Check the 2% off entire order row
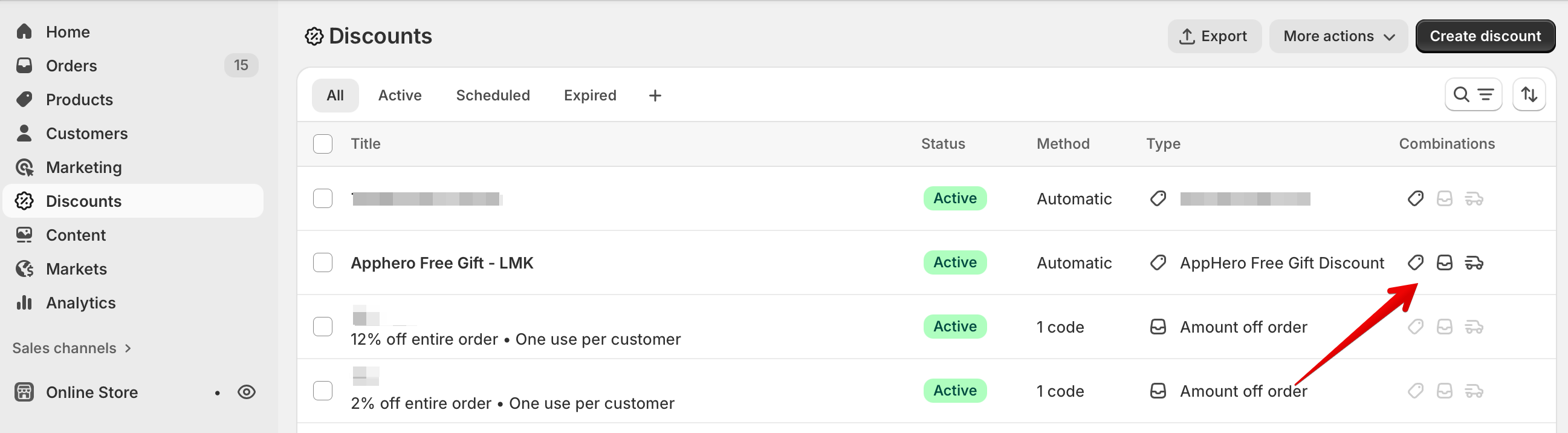This screenshot has width=1568, height=433. 323,391
